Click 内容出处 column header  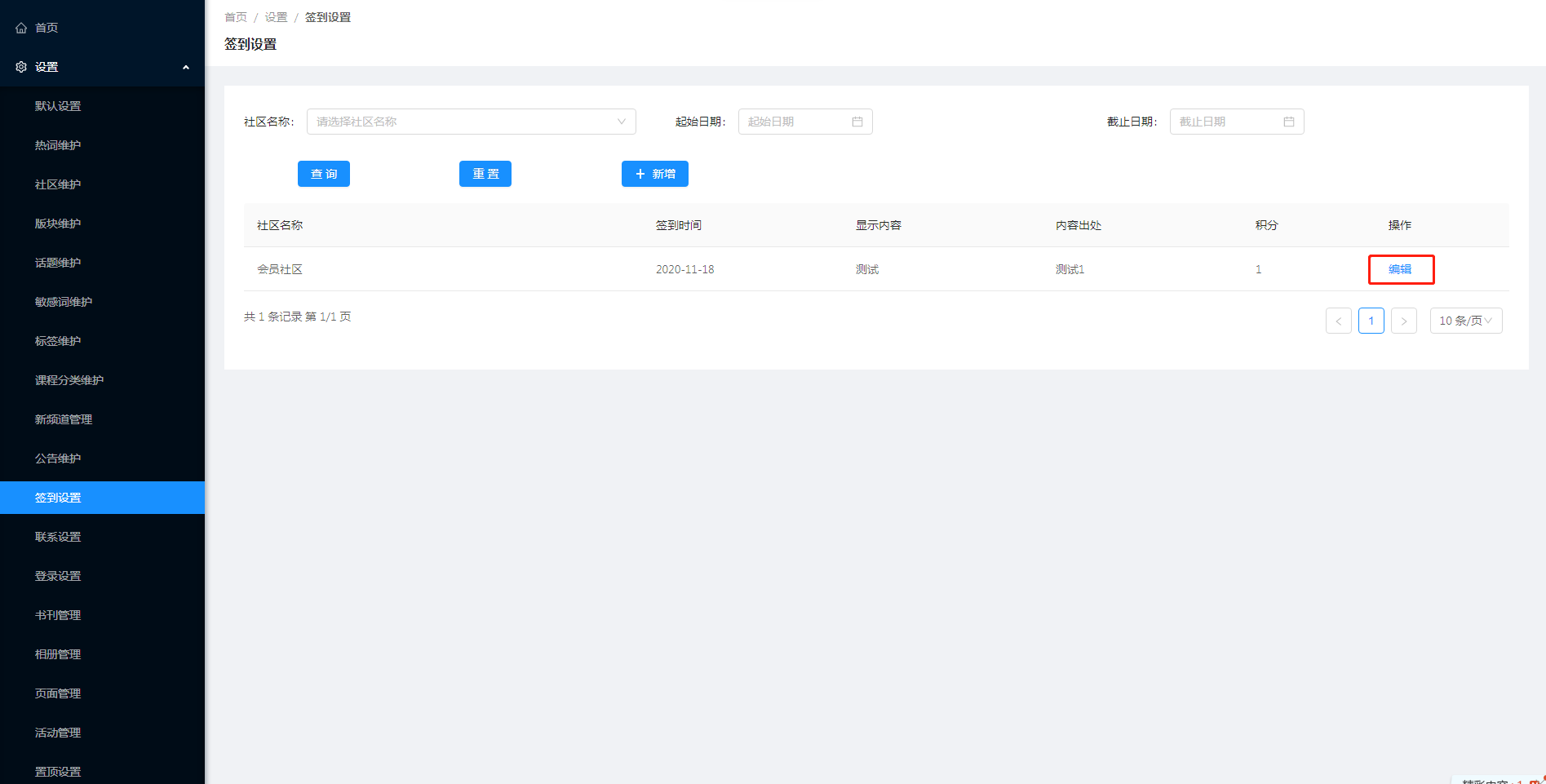click(1079, 225)
